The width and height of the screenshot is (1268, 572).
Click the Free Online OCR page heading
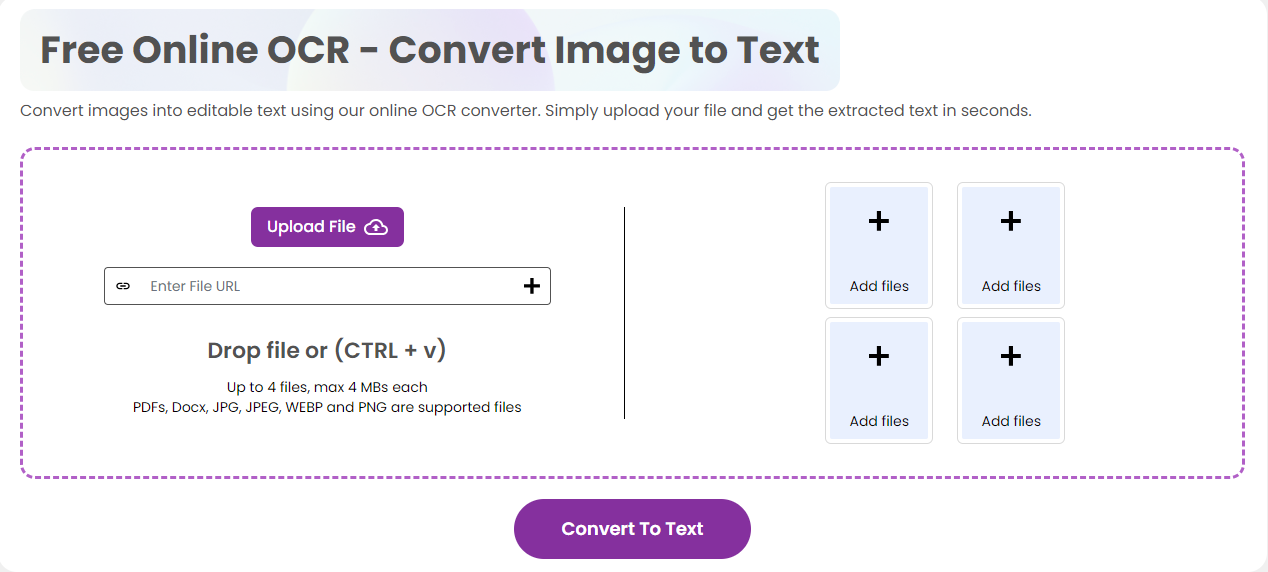tap(430, 50)
